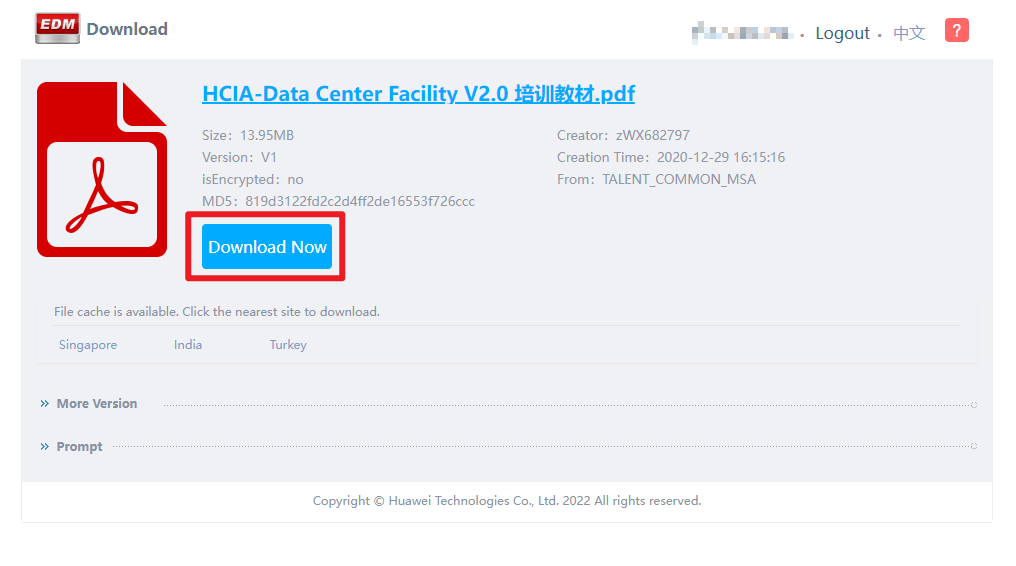Image resolution: width=1016 pixels, height=566 pixels.
Task: Click the Version: V1 text
Action: coord(239,157)
